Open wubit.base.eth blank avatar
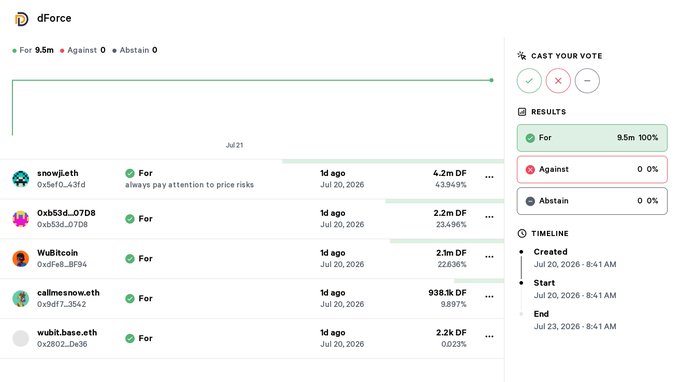 [x=20, y=338]
